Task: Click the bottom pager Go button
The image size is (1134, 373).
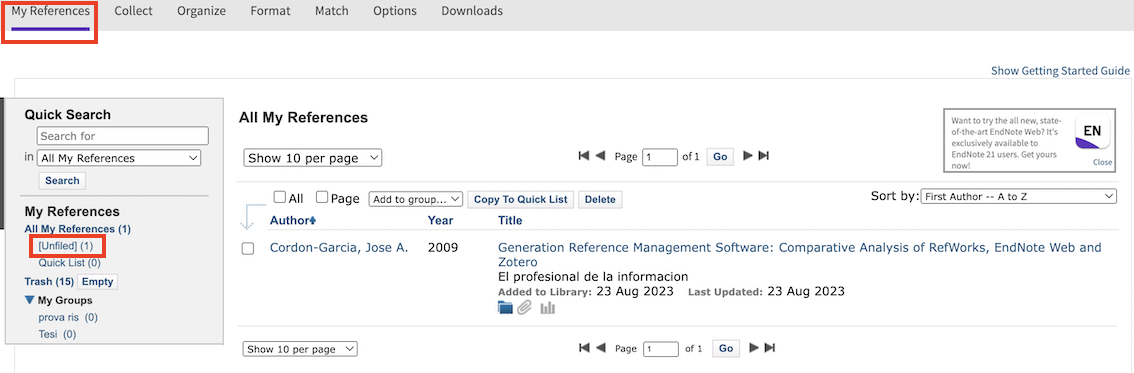Action: point(726,348)
